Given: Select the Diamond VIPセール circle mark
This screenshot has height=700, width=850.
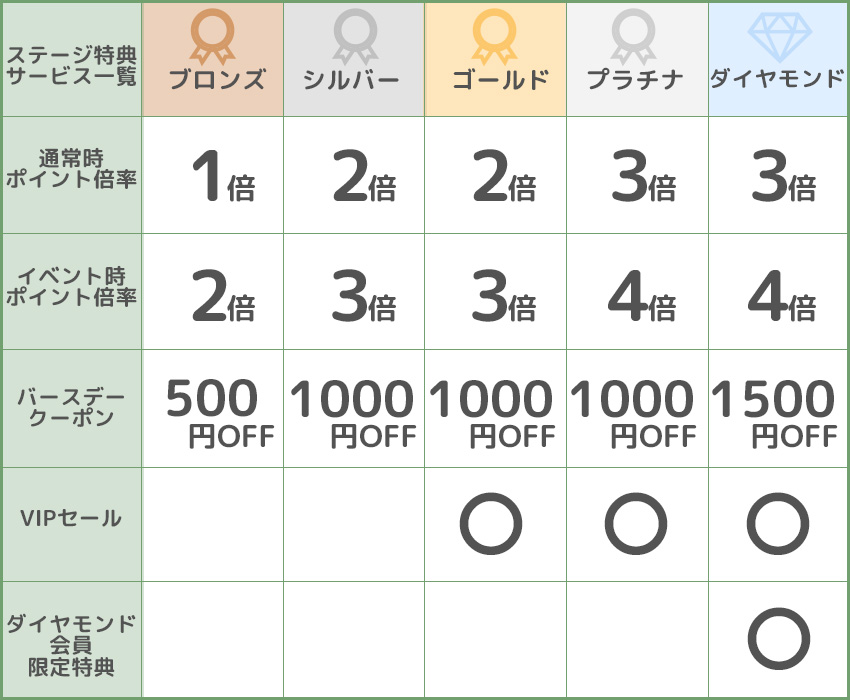Looking at the screenshot, I should click(x=778, y=524).
